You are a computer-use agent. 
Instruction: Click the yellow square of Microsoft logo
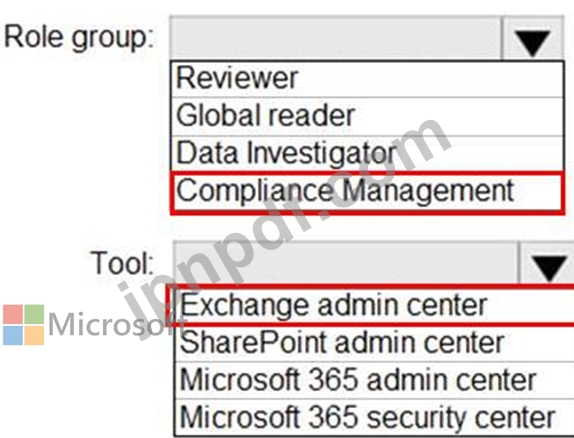click(34, 335)
